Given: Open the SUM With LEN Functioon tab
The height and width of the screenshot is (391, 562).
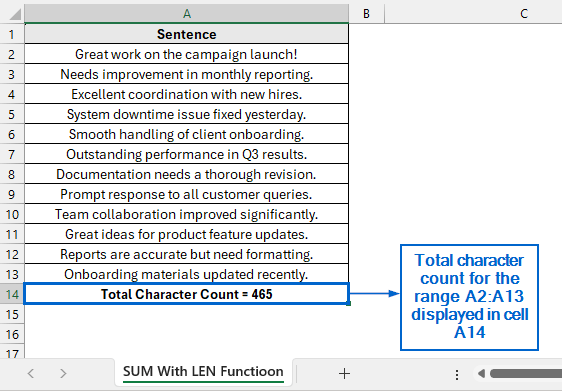Looking at the screenshot, I should click(x=203, y=372).
